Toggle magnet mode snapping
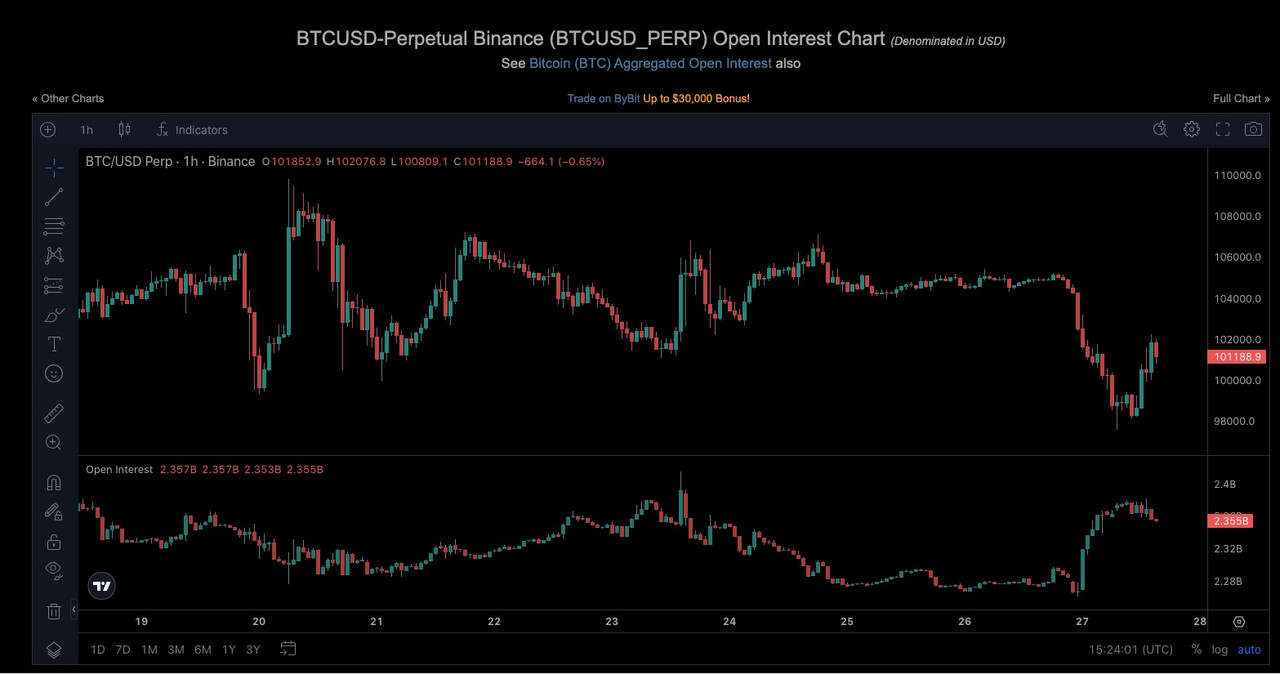The image size is (1280, 675). pyautogui.click(x=54, y=482)
